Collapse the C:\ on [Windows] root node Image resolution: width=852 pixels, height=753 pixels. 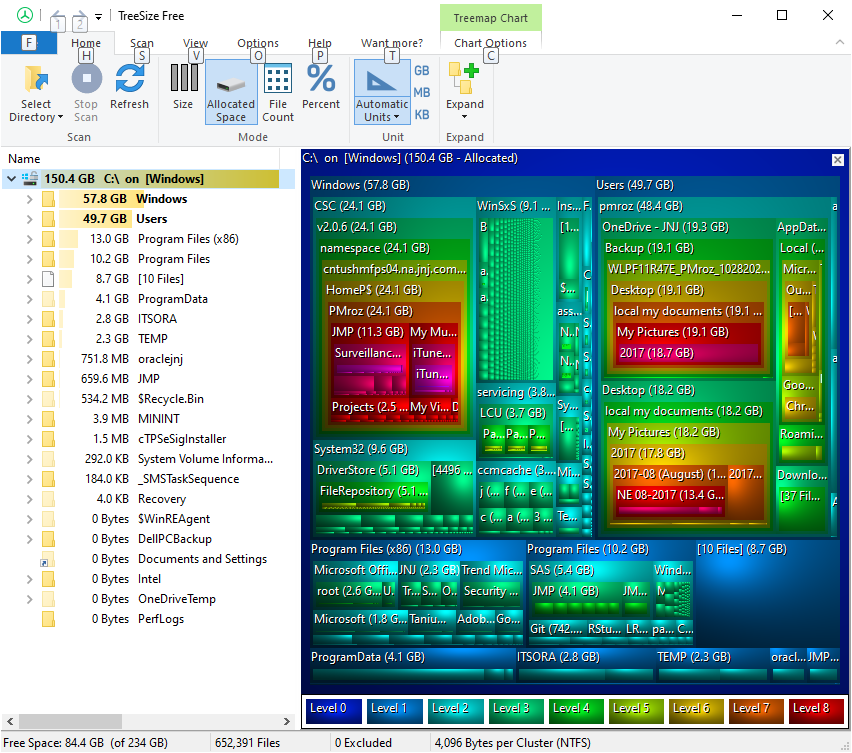11,179
